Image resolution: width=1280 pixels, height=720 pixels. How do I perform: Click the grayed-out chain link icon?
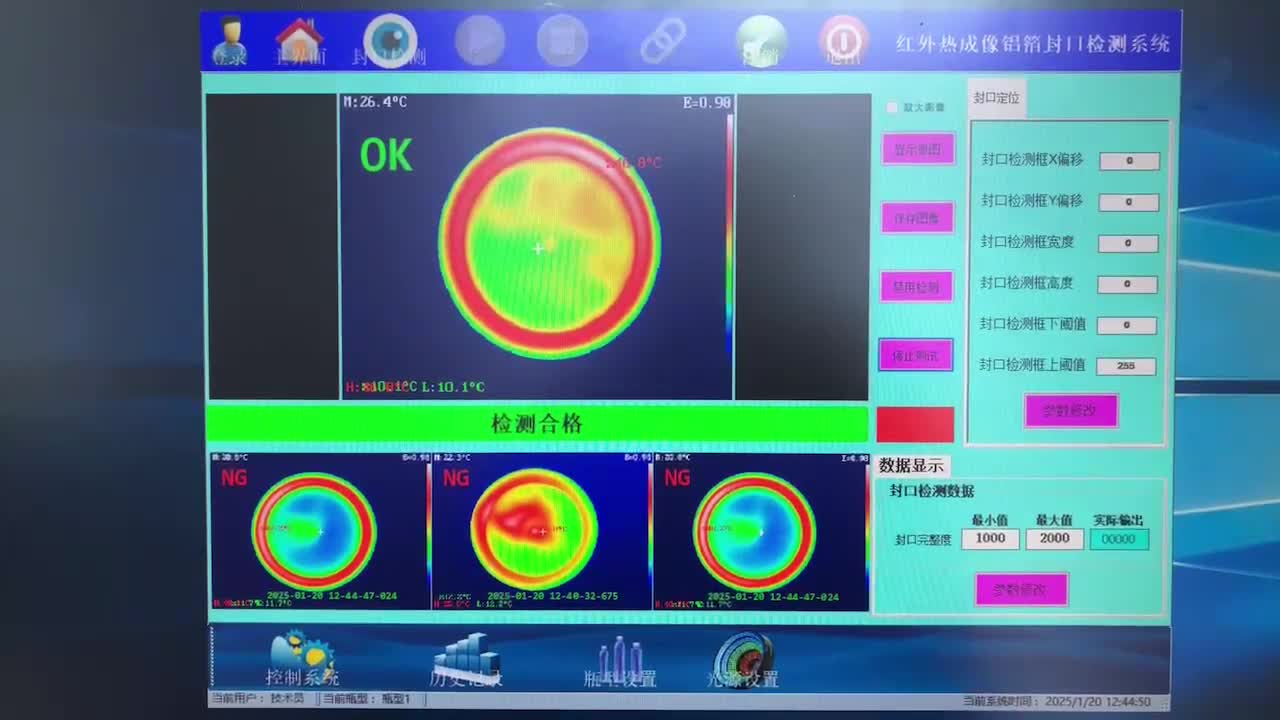pyautogui.click(x=662, y=41)
